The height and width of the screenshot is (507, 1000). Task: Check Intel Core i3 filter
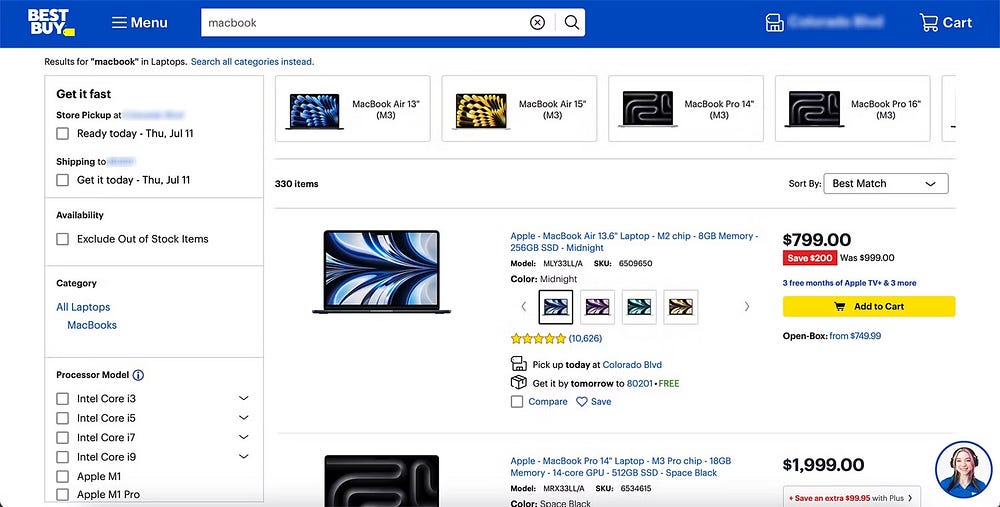62,399
